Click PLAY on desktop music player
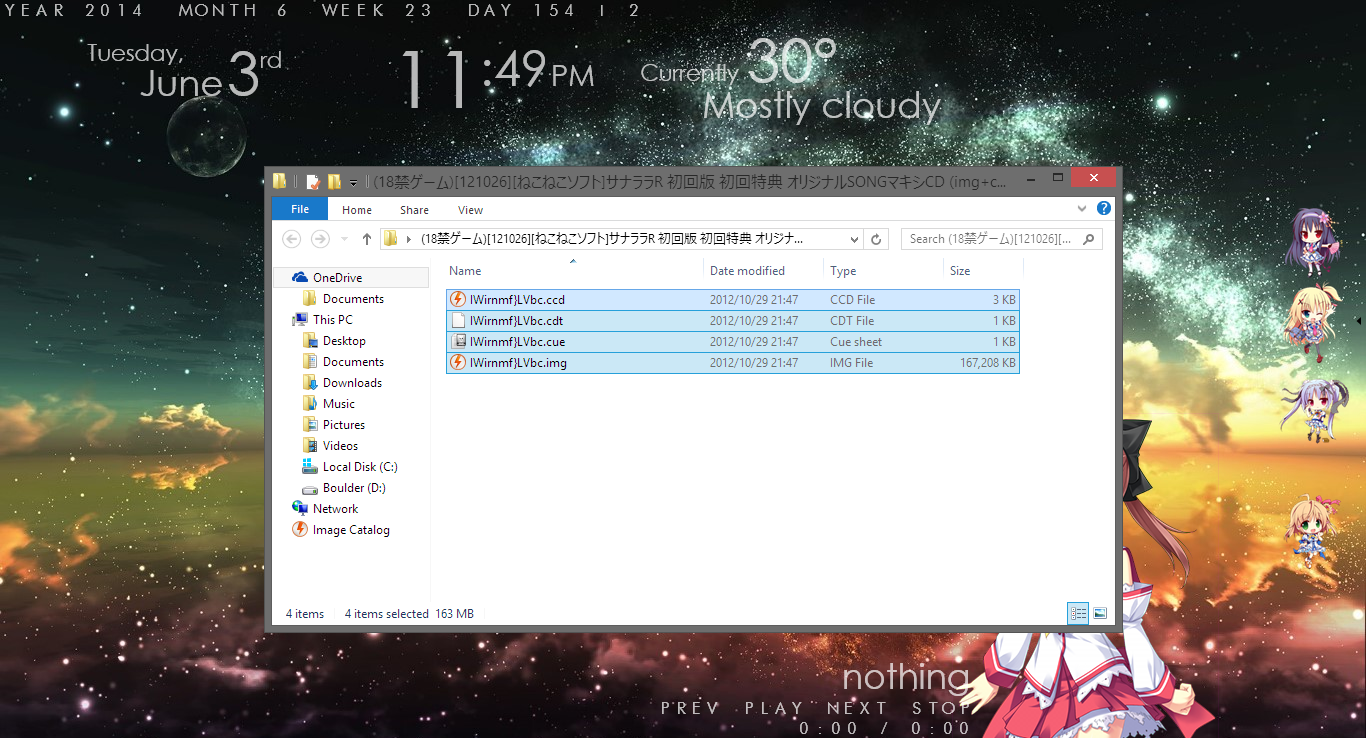The height and width of the screenshot is (738, 1366). click(x=775, y=708)
